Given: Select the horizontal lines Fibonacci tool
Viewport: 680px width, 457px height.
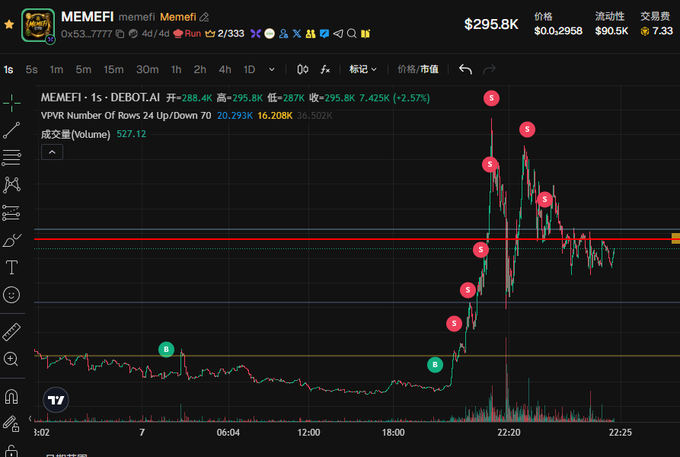Looking at the screenshot, I should point(12,158).
